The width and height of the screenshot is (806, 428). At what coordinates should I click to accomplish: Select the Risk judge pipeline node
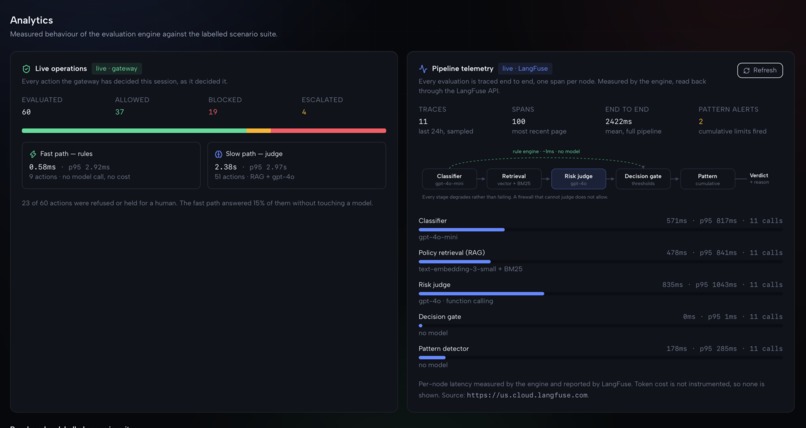(578, 179)
